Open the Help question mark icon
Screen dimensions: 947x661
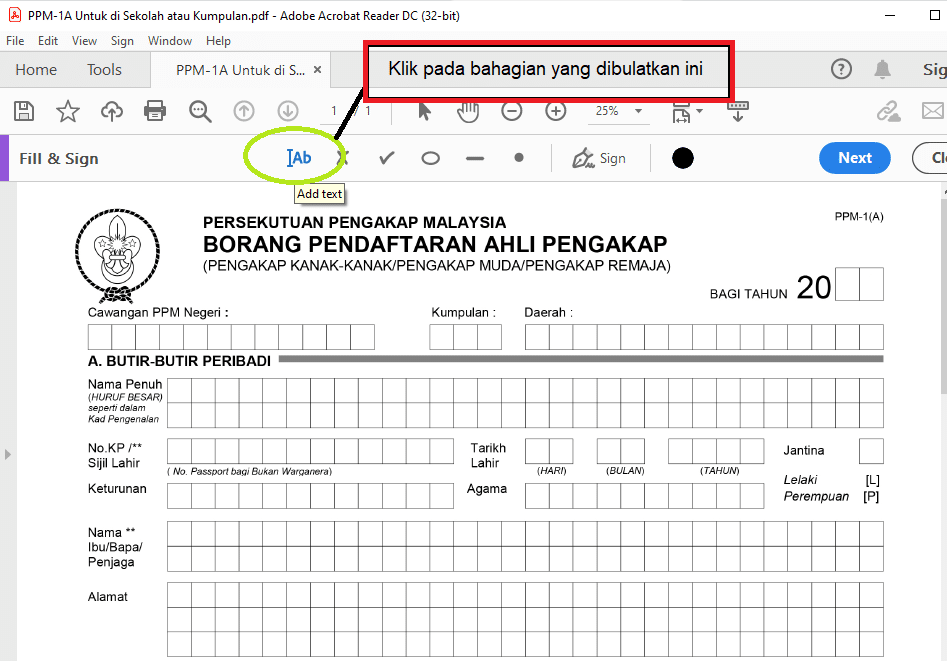(841, 69)
